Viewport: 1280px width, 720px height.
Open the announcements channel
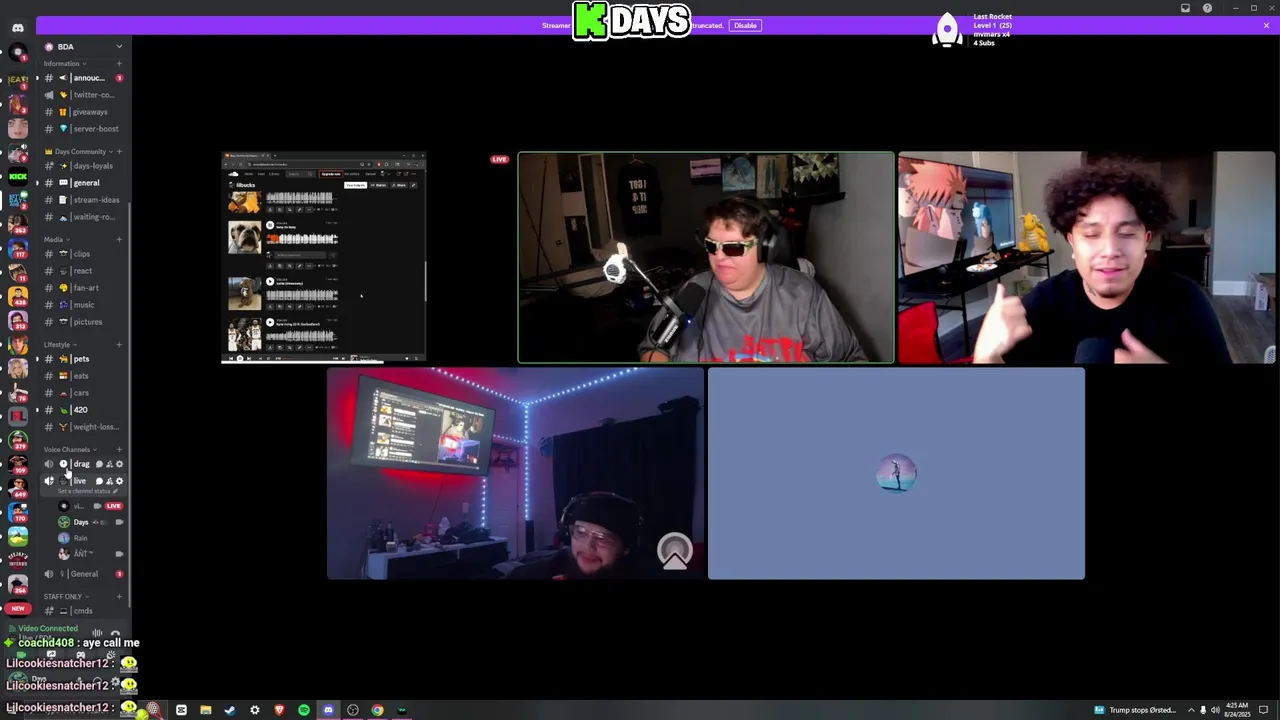84,78
